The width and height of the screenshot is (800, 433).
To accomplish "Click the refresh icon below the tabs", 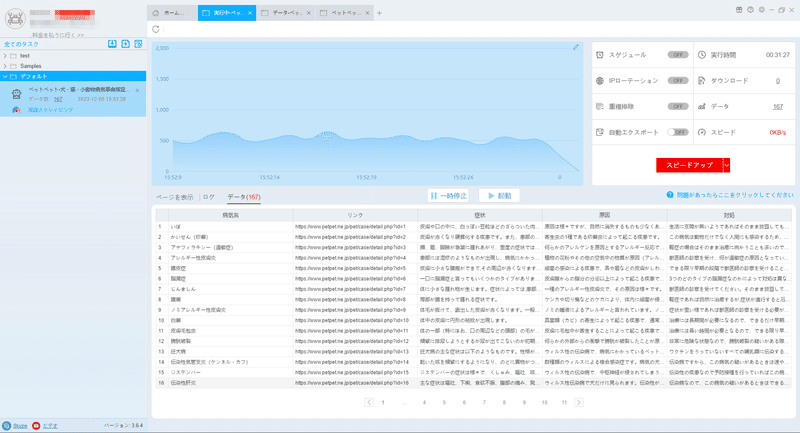I will point(156,29).
